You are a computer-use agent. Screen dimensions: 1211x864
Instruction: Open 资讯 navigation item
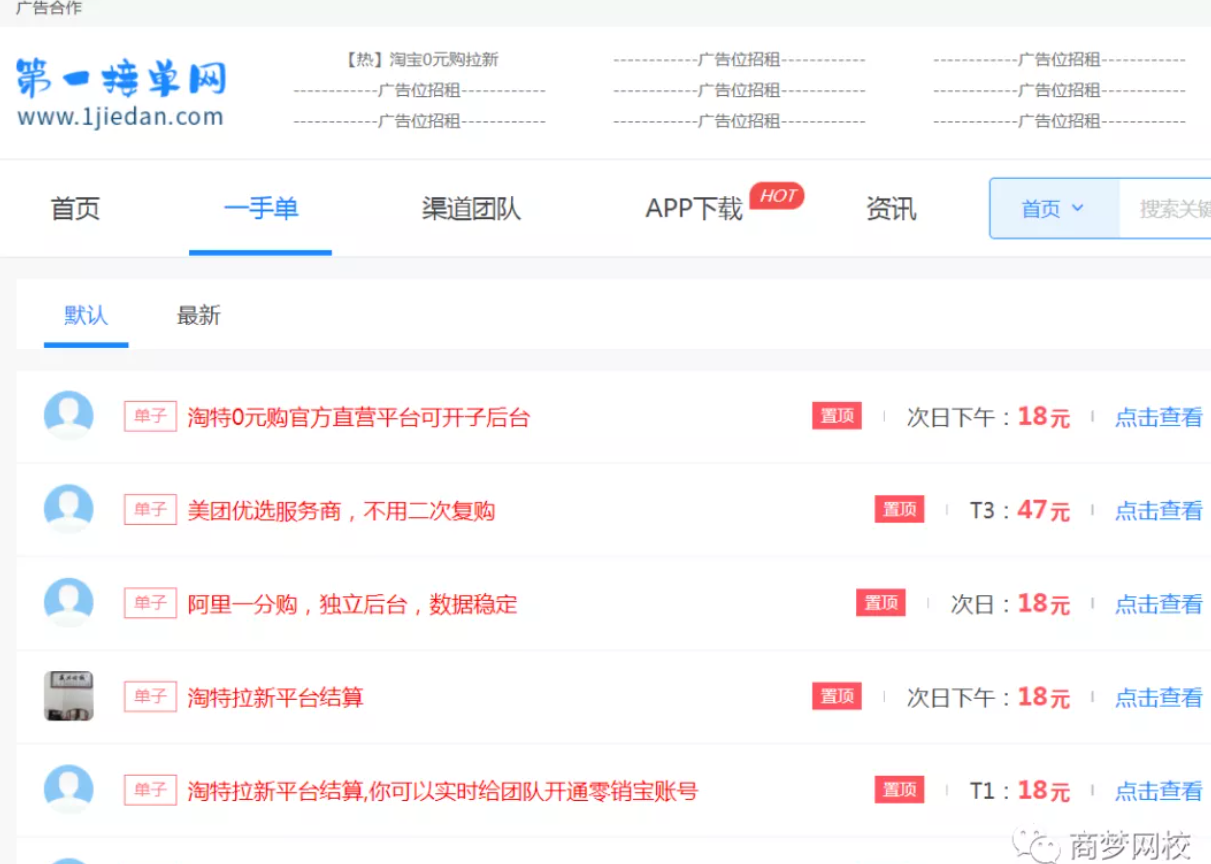pos(891,209)
